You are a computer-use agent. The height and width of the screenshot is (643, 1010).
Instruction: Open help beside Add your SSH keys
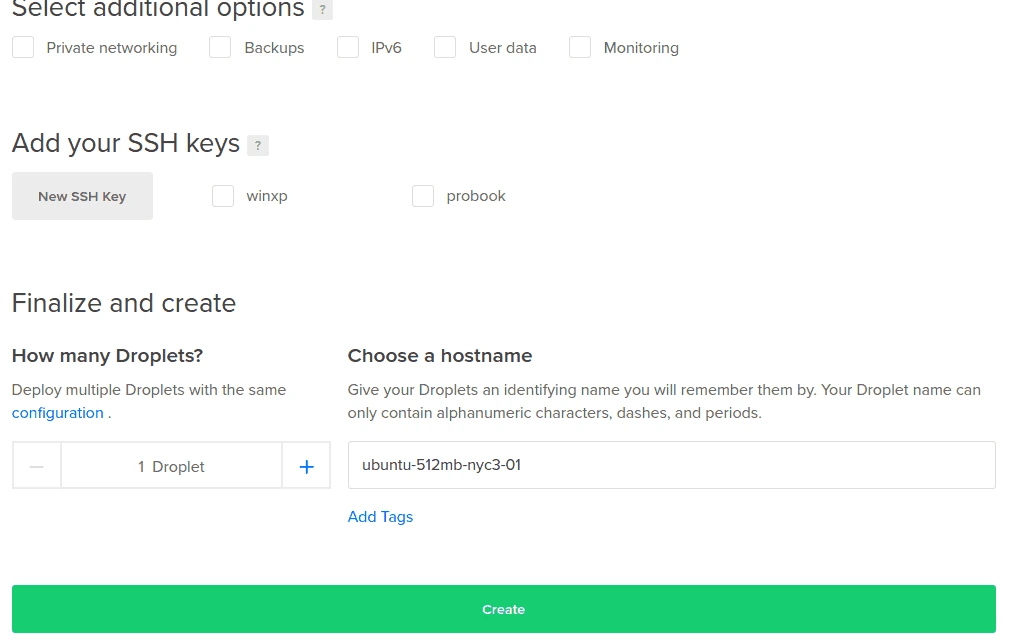click(x=258, y=146)
